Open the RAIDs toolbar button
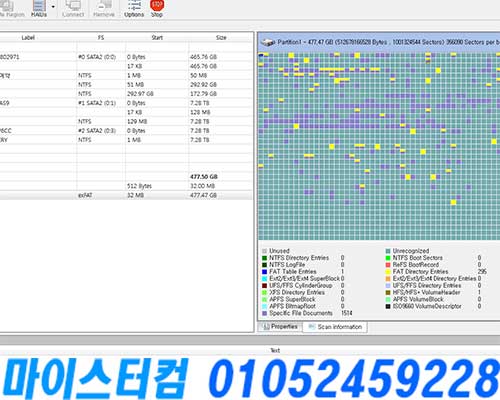This screenshot has height=400, width=500. tap(39, 9)
